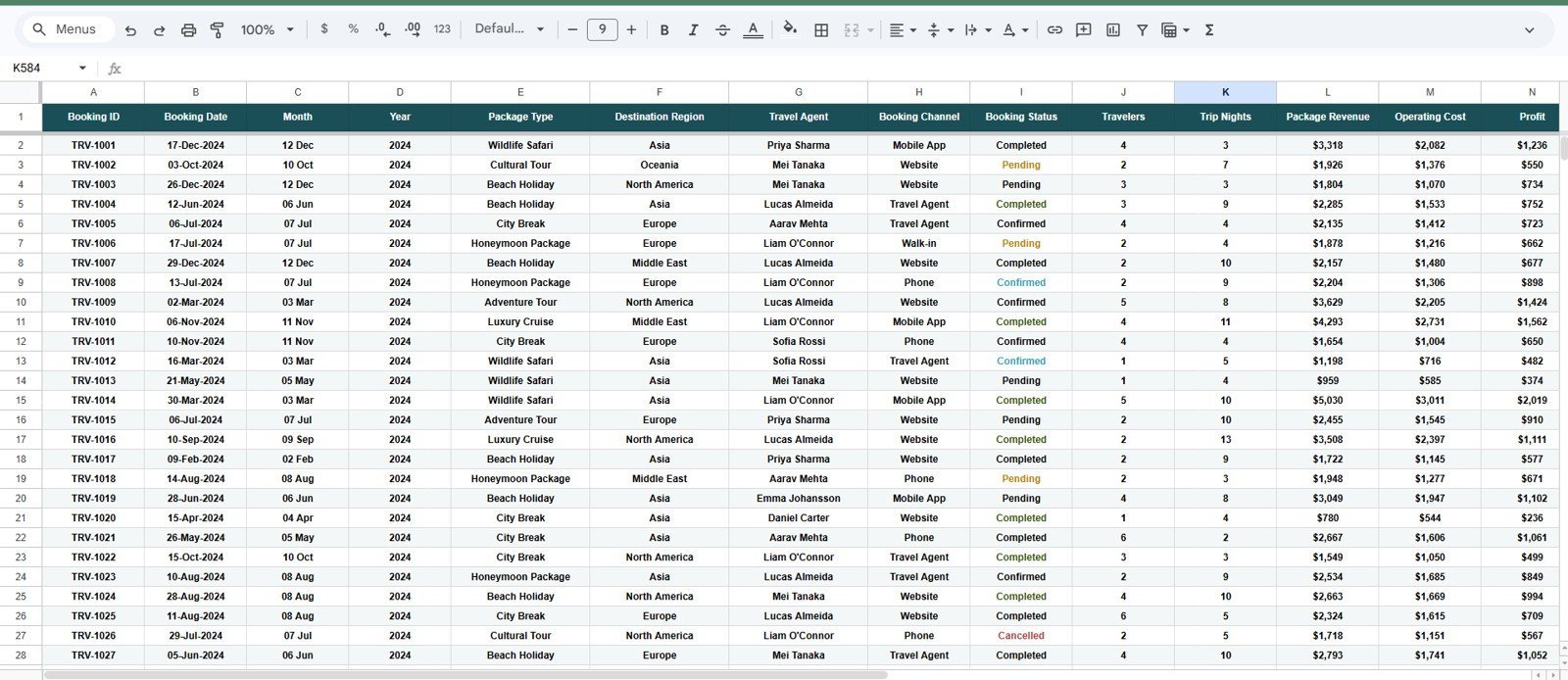Select the Emma Johansson cell
This screenshot has height=680, width=1568.
click(799, 498)
